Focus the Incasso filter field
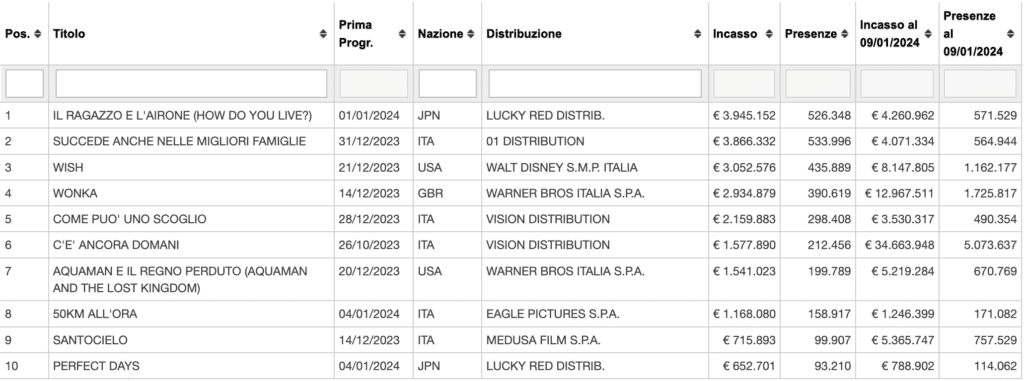This screenshot has height=381, width=1024. point(744,84)
